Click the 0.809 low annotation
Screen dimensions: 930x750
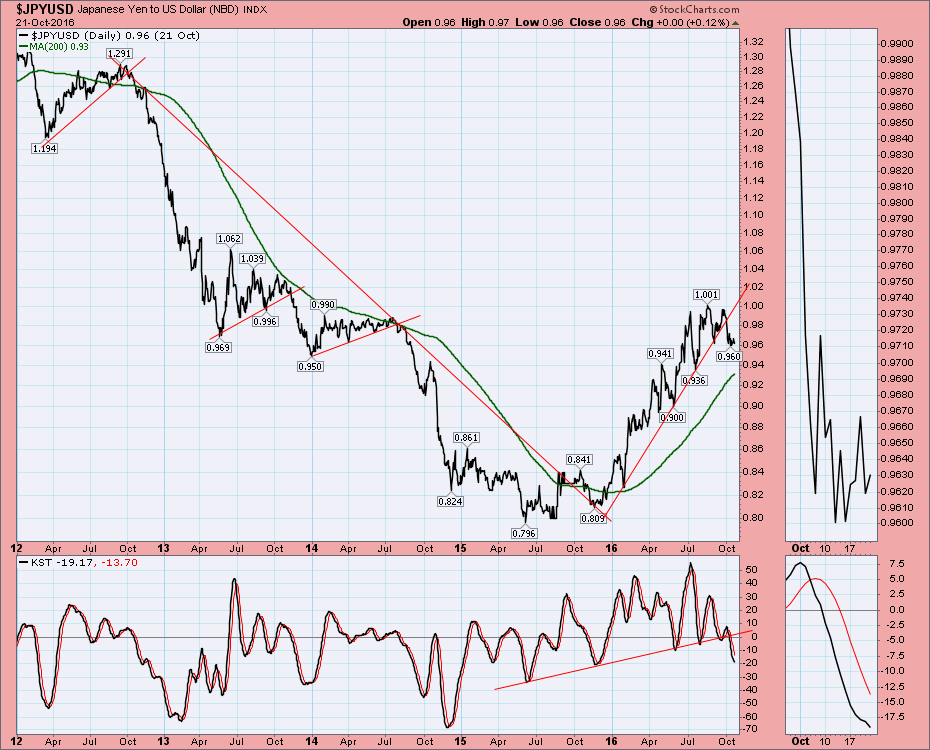coord(593,519)
